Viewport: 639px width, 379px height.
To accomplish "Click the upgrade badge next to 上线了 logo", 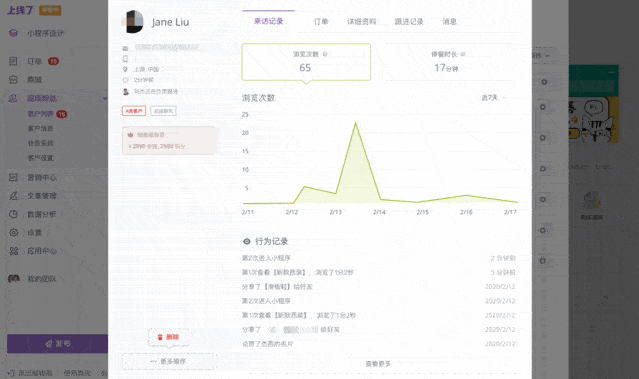I will pos(50,10).
